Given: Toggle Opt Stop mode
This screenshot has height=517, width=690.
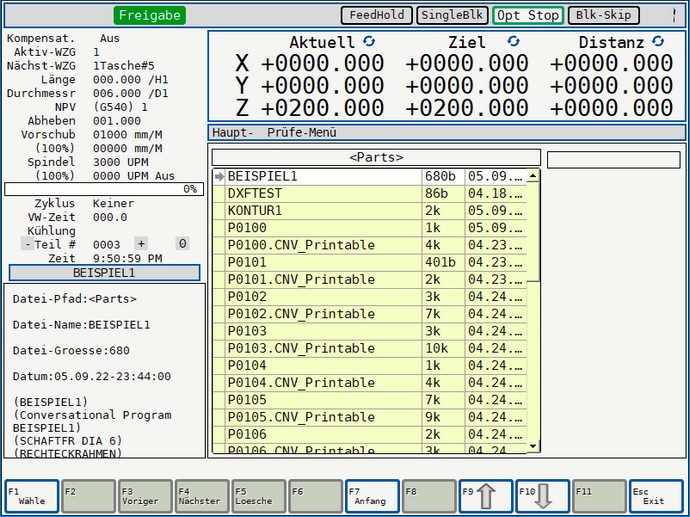Looking at the screenshot, I should click(528, 15).
